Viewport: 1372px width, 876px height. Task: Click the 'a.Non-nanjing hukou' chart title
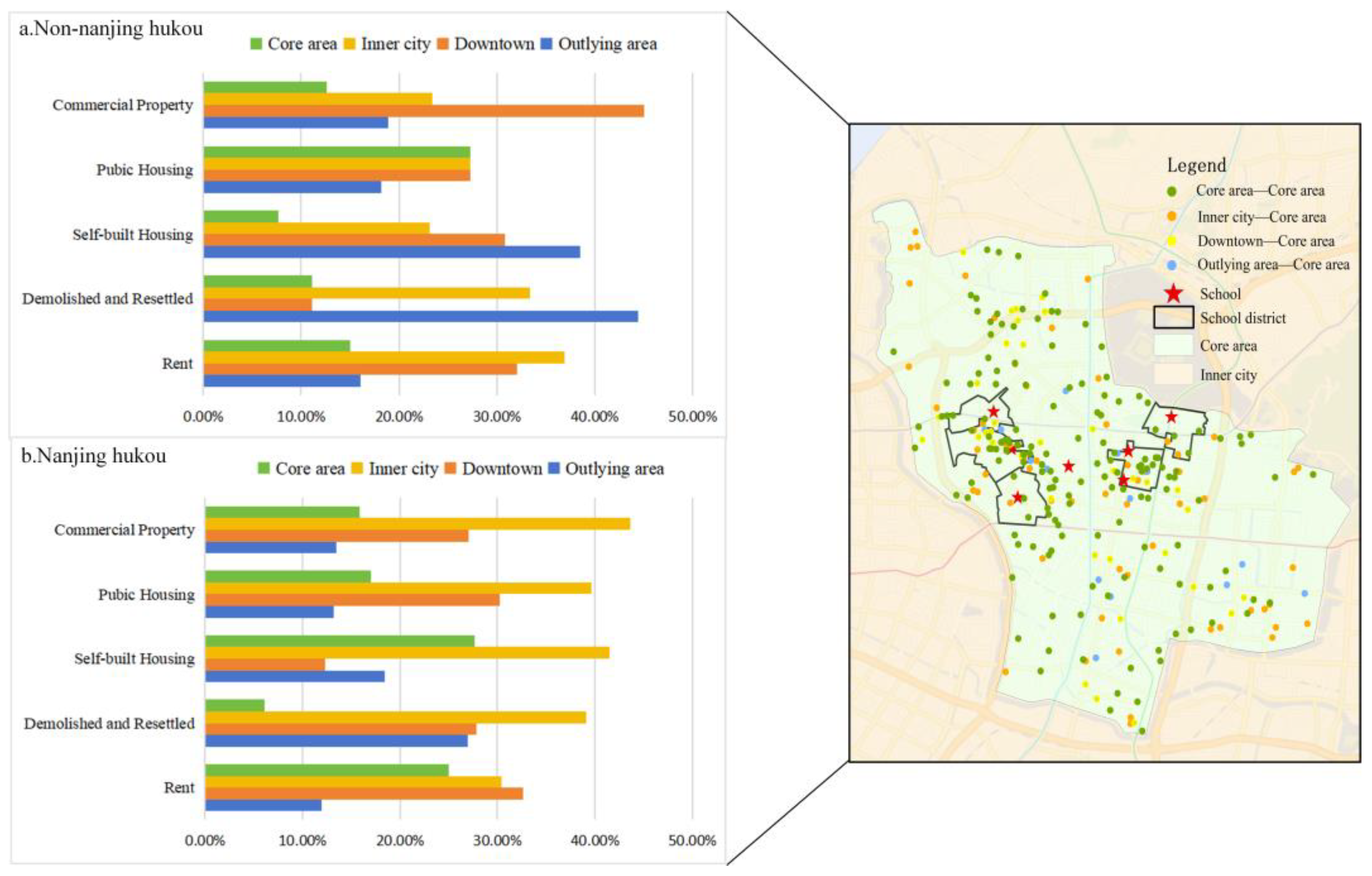pyautogui.click(x=111, y=29)
